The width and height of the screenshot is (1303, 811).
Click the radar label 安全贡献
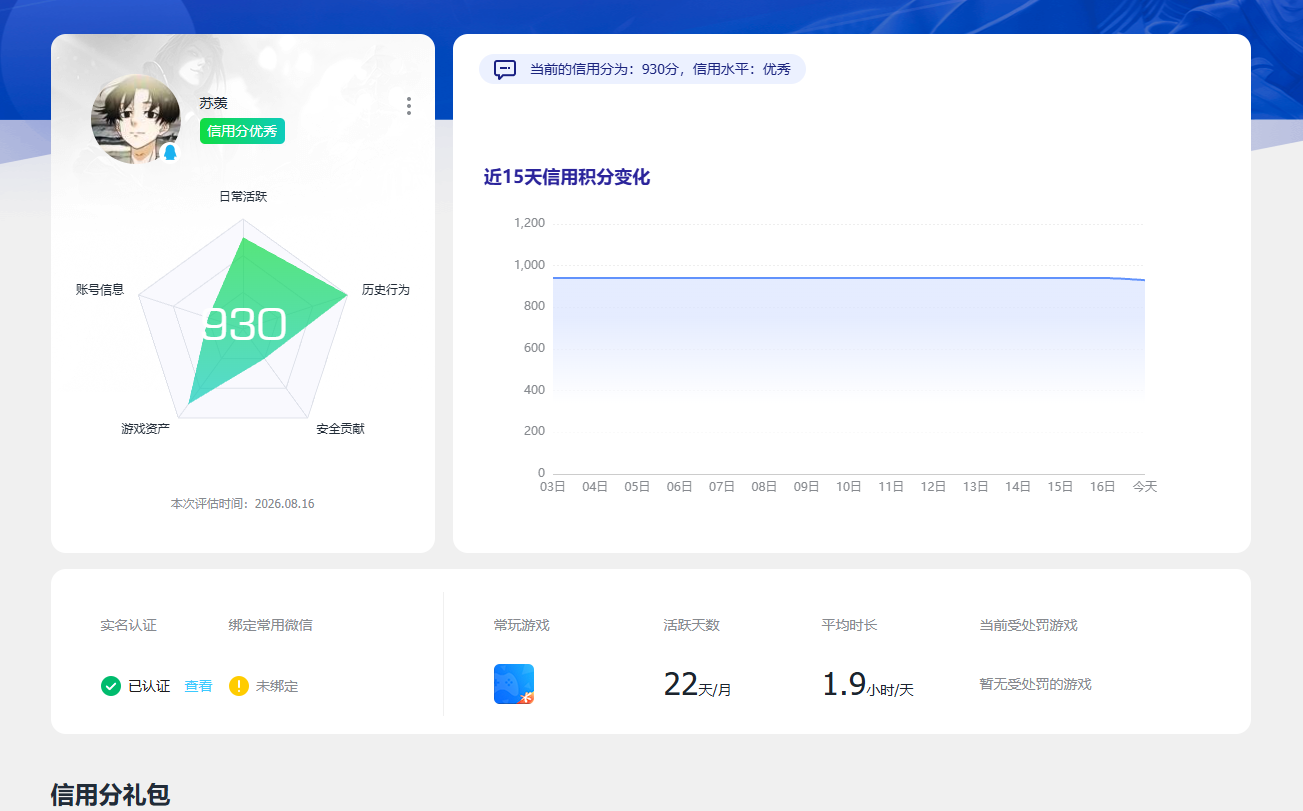(x=341, y=428)
